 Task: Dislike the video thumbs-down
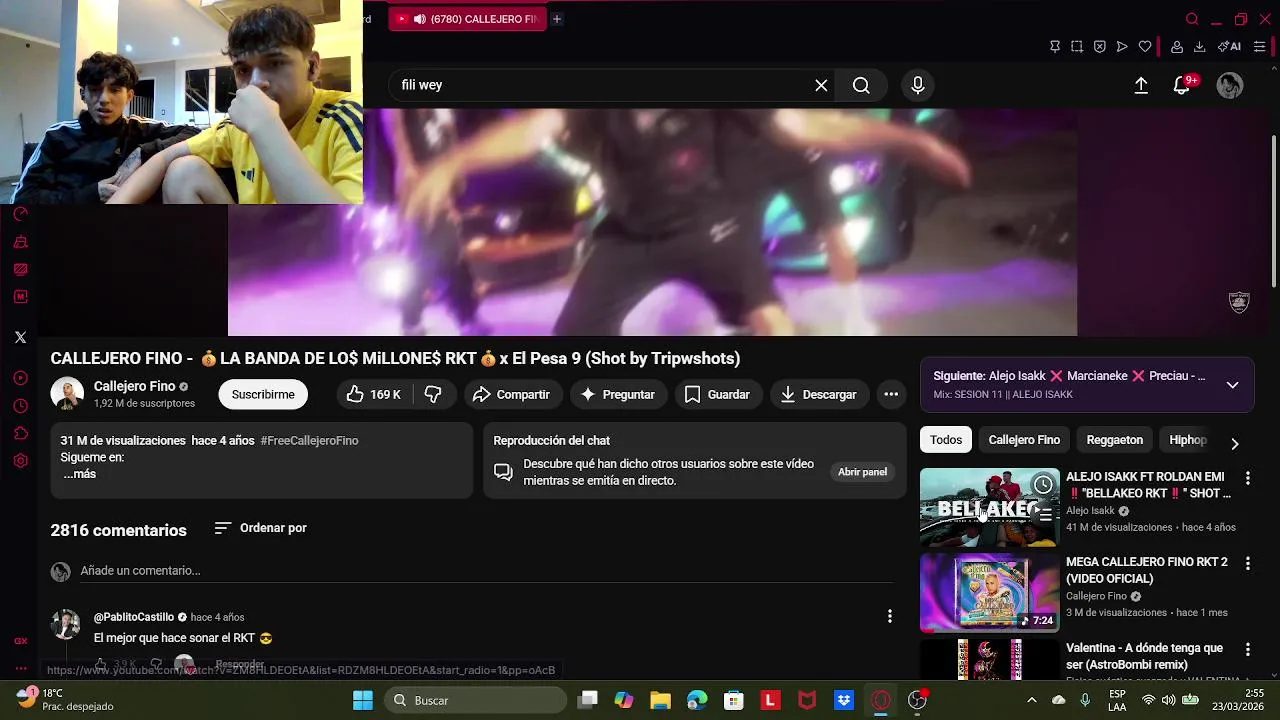click(433, 394)
